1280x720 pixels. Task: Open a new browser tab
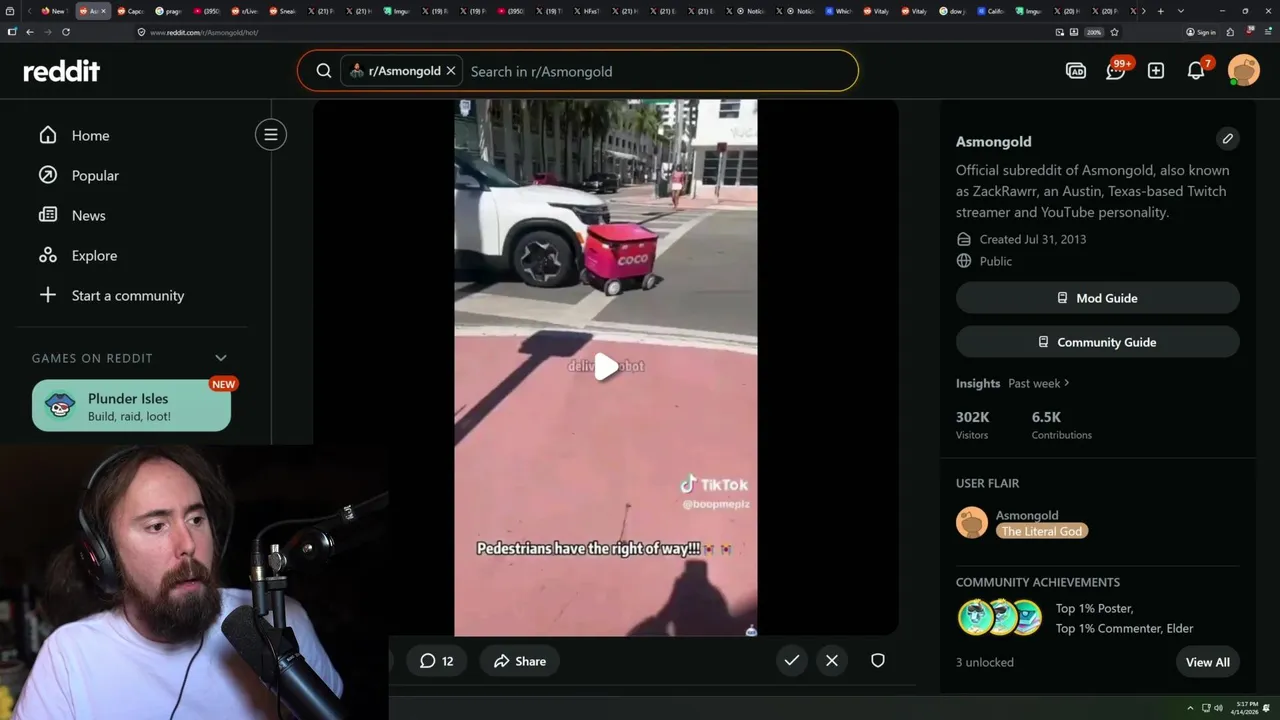point(1160,11)
